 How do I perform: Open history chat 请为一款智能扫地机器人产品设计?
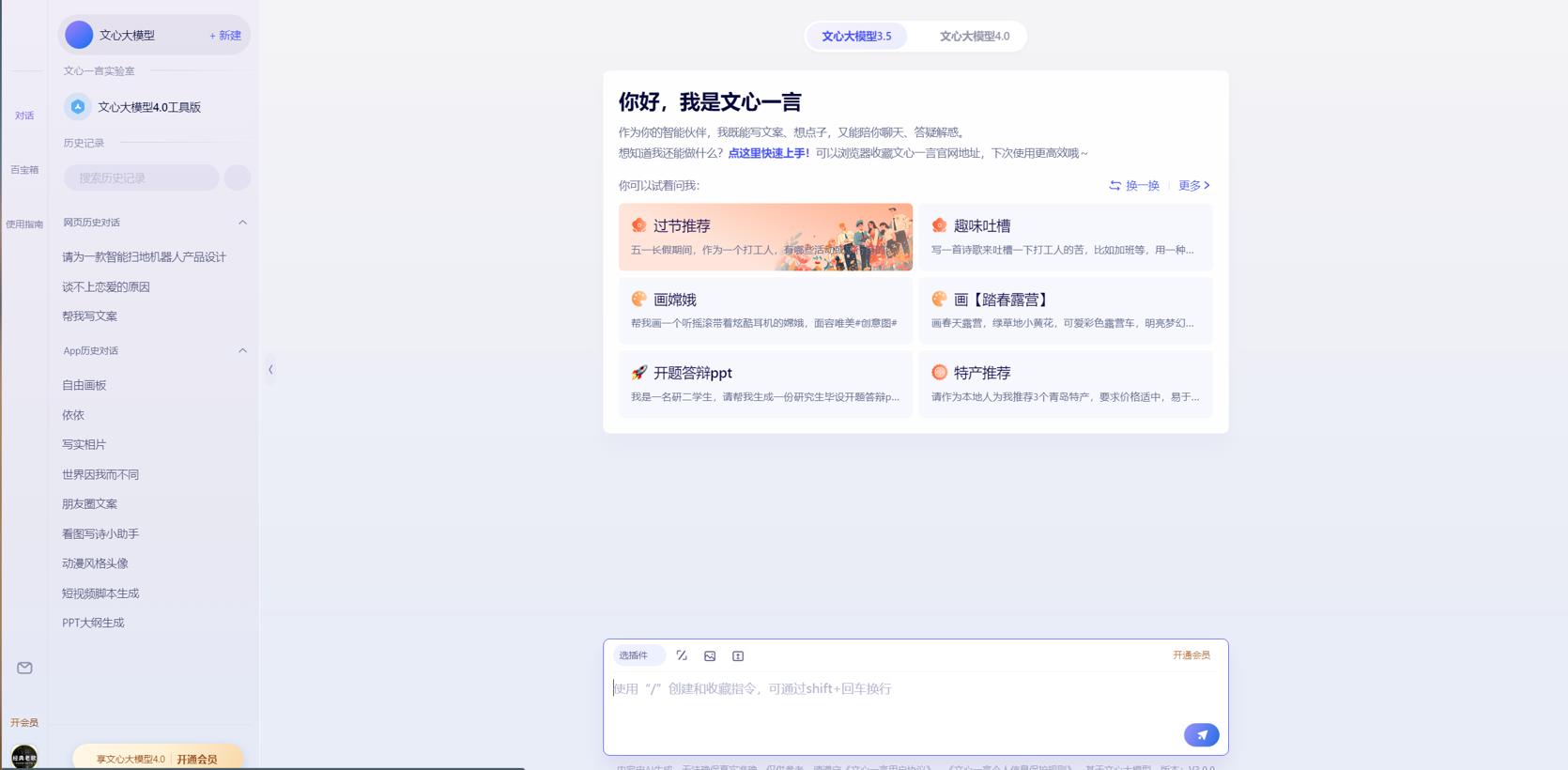tap(144, 257)
